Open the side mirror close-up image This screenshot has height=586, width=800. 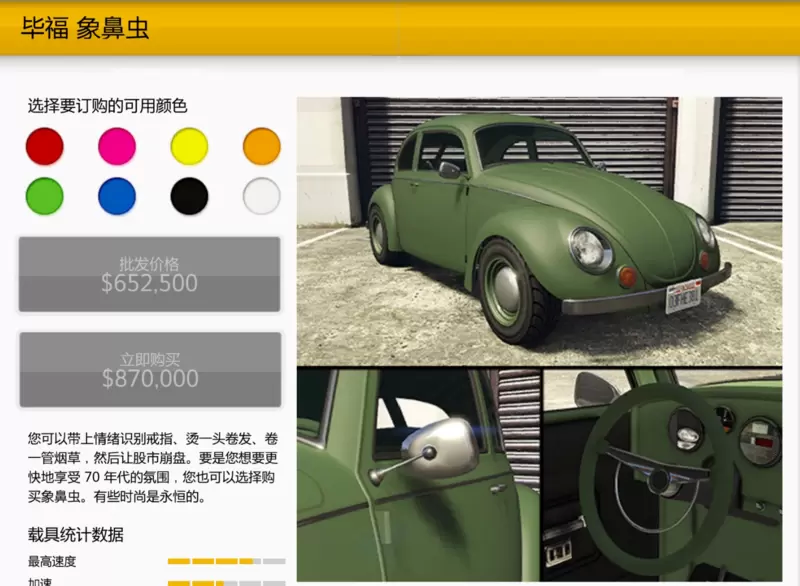point(418,475)
